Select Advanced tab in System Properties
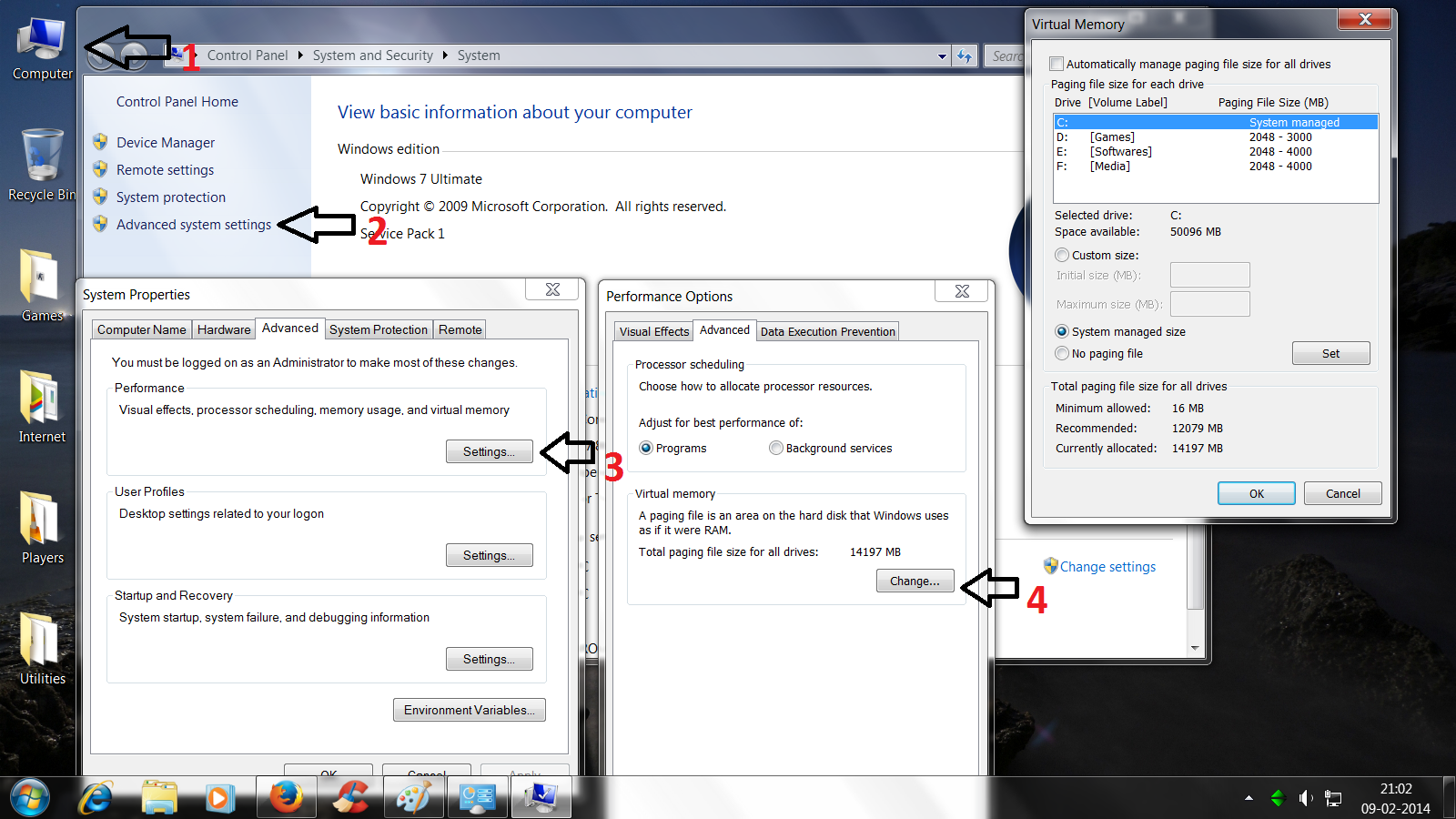The image size is (1456, 819). click(x=290, y=328)
